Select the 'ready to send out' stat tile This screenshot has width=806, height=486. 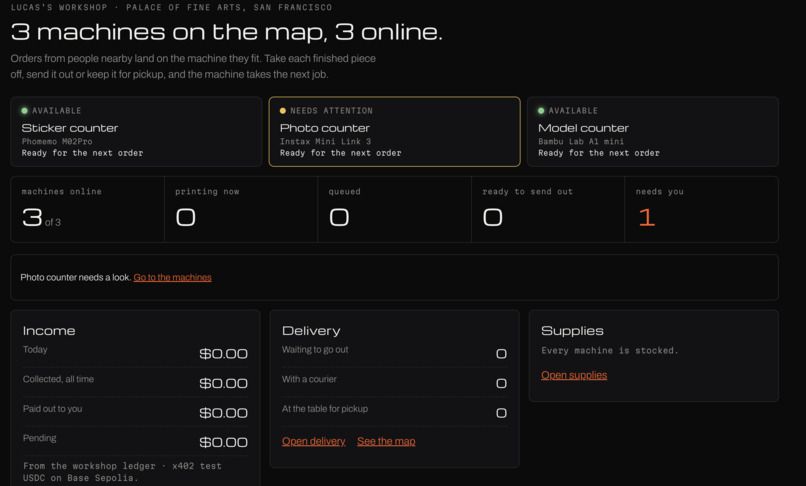548,209
